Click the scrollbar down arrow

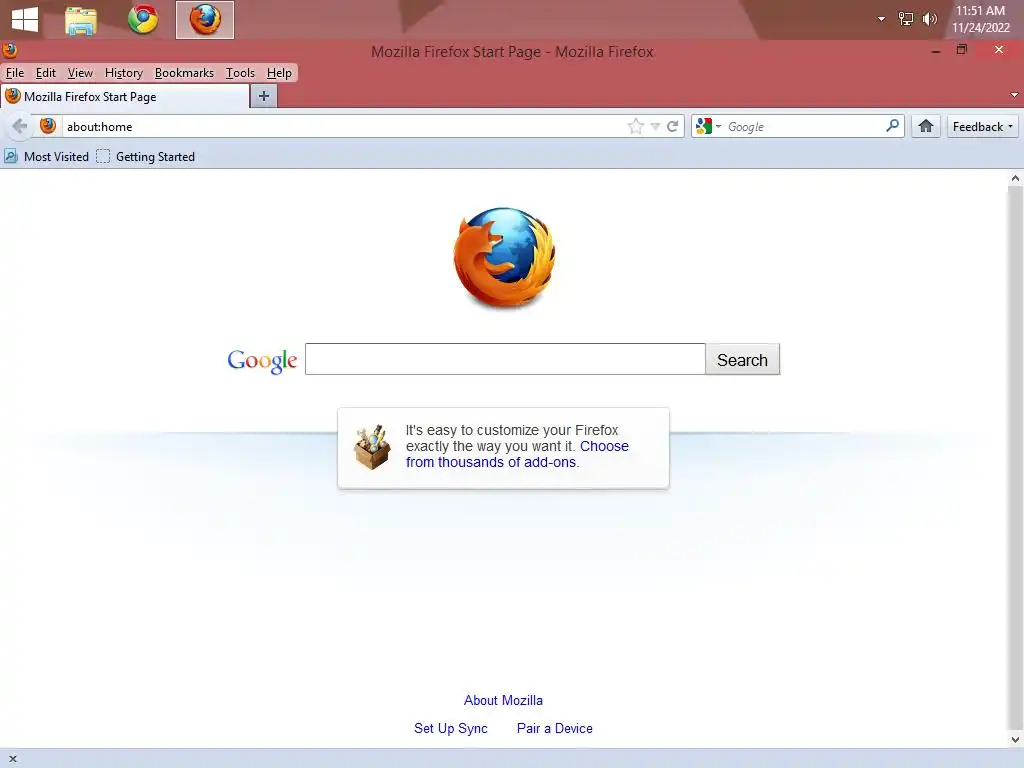click(1016, 739)
